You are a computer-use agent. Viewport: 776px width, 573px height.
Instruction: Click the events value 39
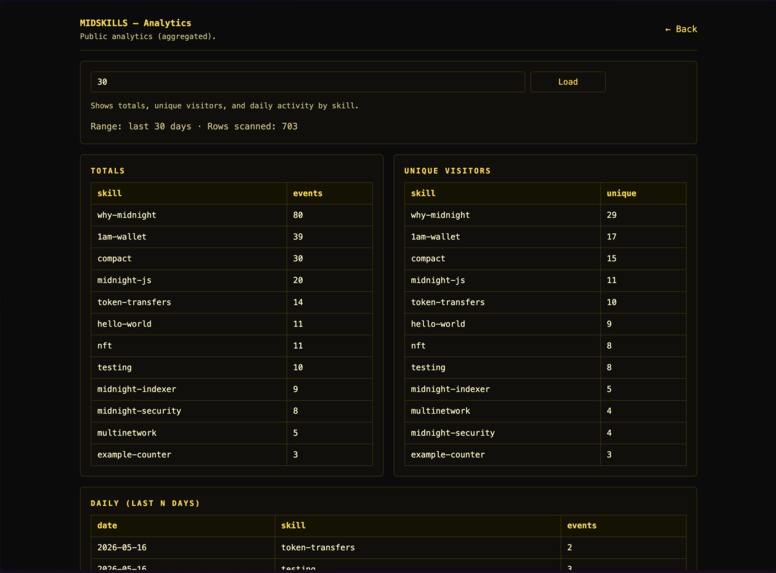point(298,237)
